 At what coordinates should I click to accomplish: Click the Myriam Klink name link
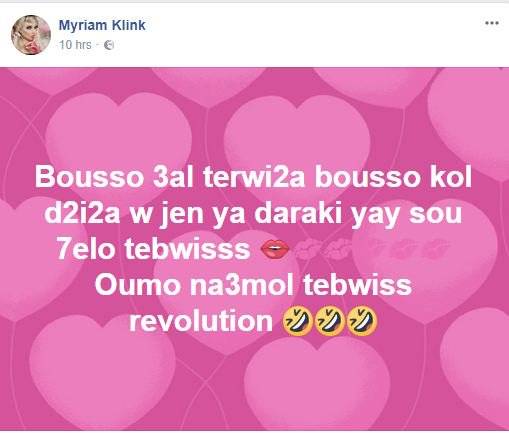tap(102, 25)
